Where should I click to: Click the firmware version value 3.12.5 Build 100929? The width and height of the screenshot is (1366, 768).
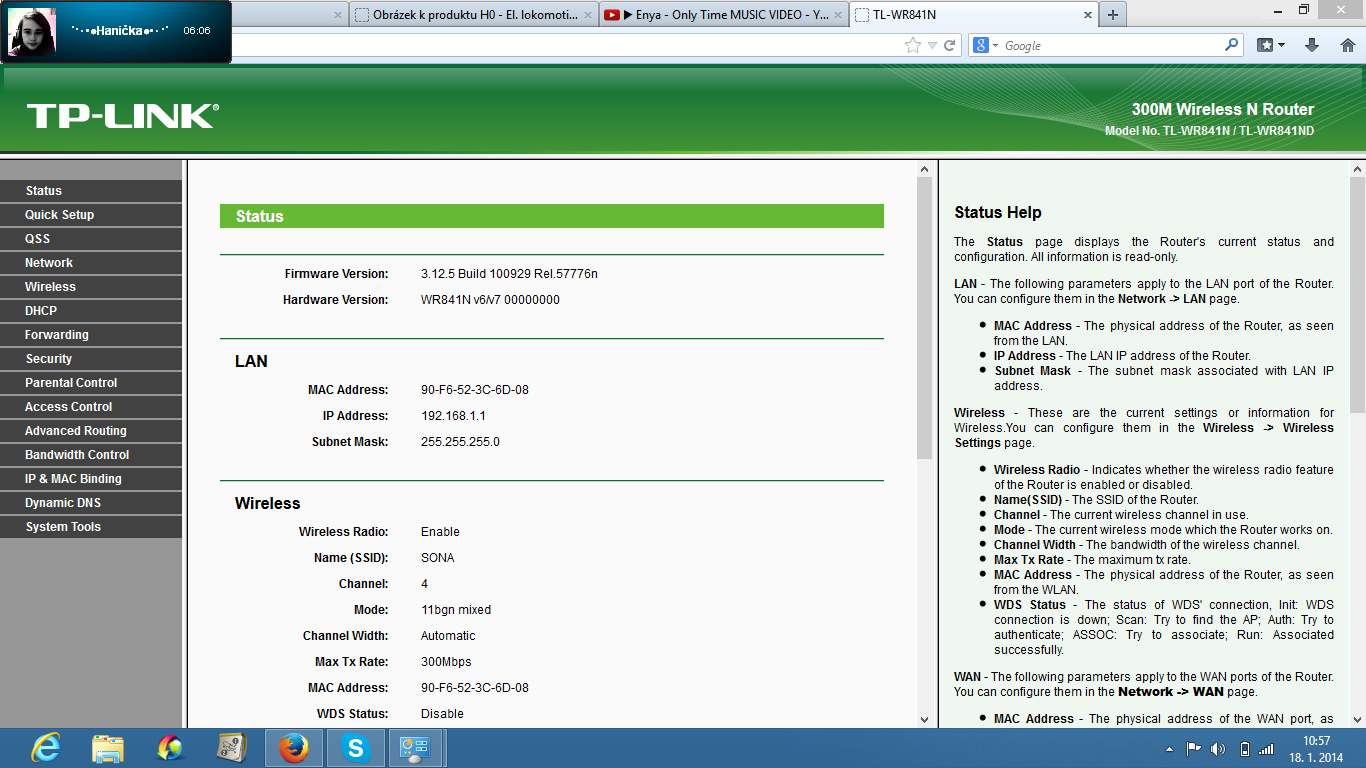[x=509, y=274]
